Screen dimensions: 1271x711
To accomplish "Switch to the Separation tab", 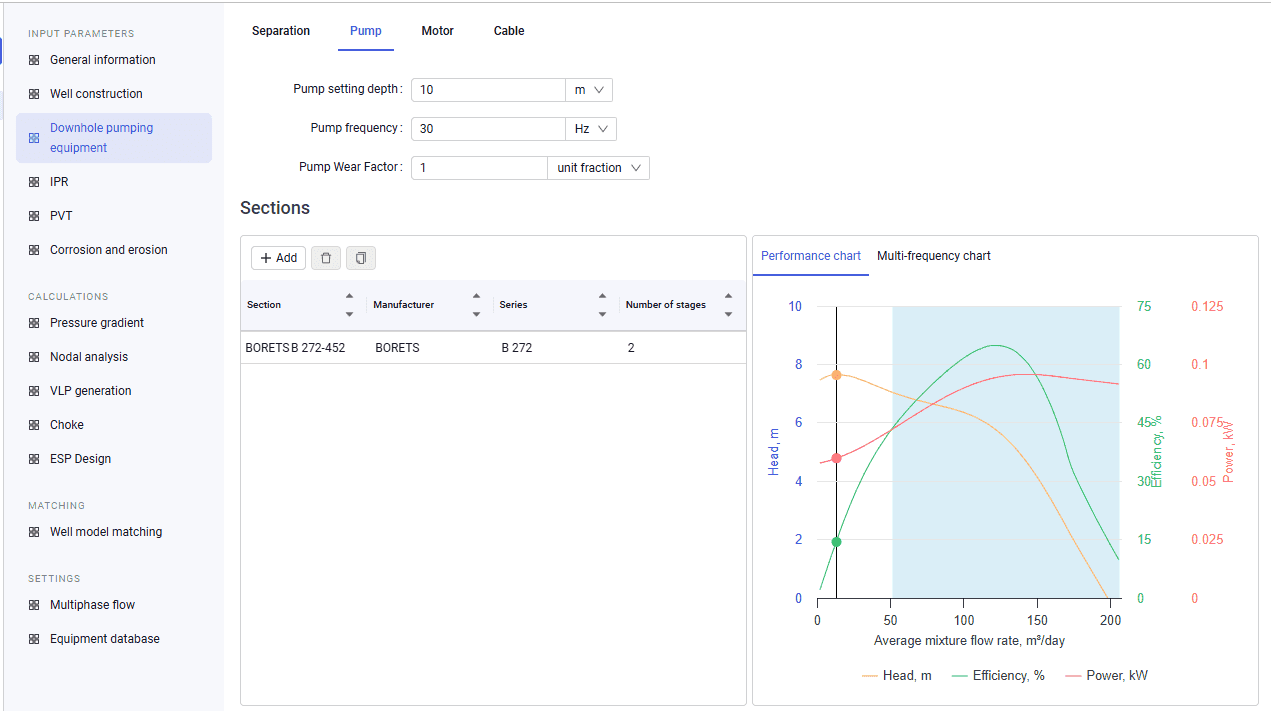I will click(281, 31).
